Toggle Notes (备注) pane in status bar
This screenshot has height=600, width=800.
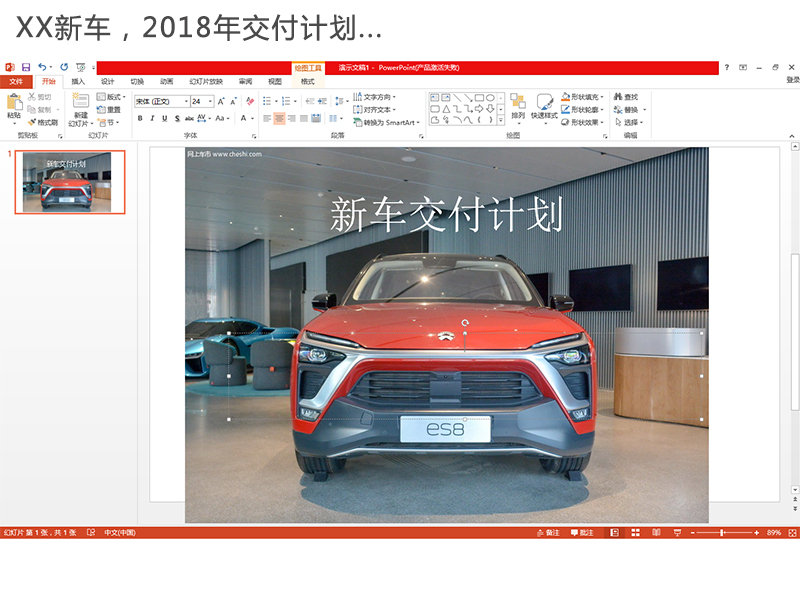pyautogui.click(x=548, y=533)
